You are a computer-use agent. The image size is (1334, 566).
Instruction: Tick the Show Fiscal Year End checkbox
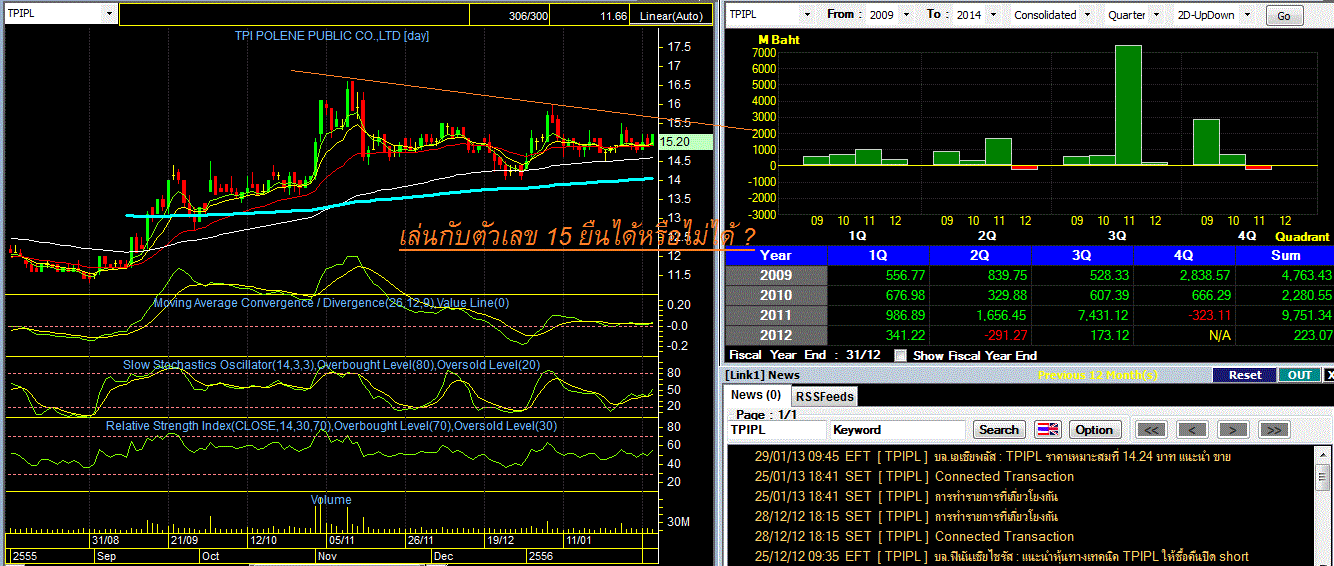(901, 355)
